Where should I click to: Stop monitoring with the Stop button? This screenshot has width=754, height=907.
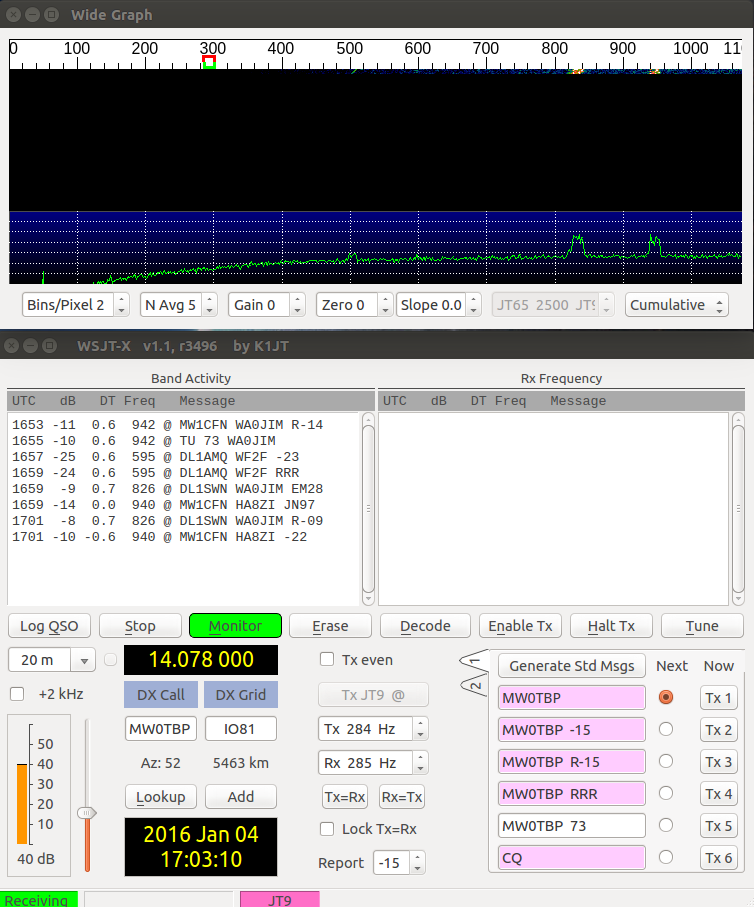point(140,626)
